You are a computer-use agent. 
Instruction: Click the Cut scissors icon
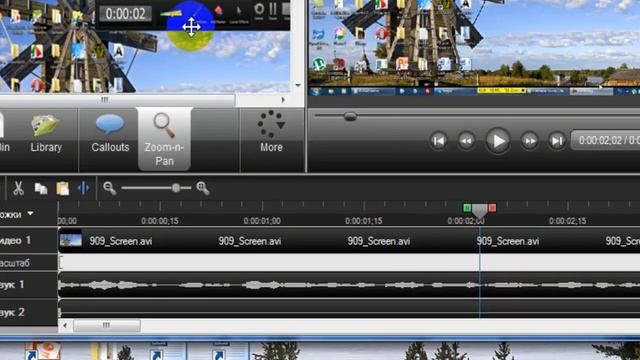[x=18, y=188]
